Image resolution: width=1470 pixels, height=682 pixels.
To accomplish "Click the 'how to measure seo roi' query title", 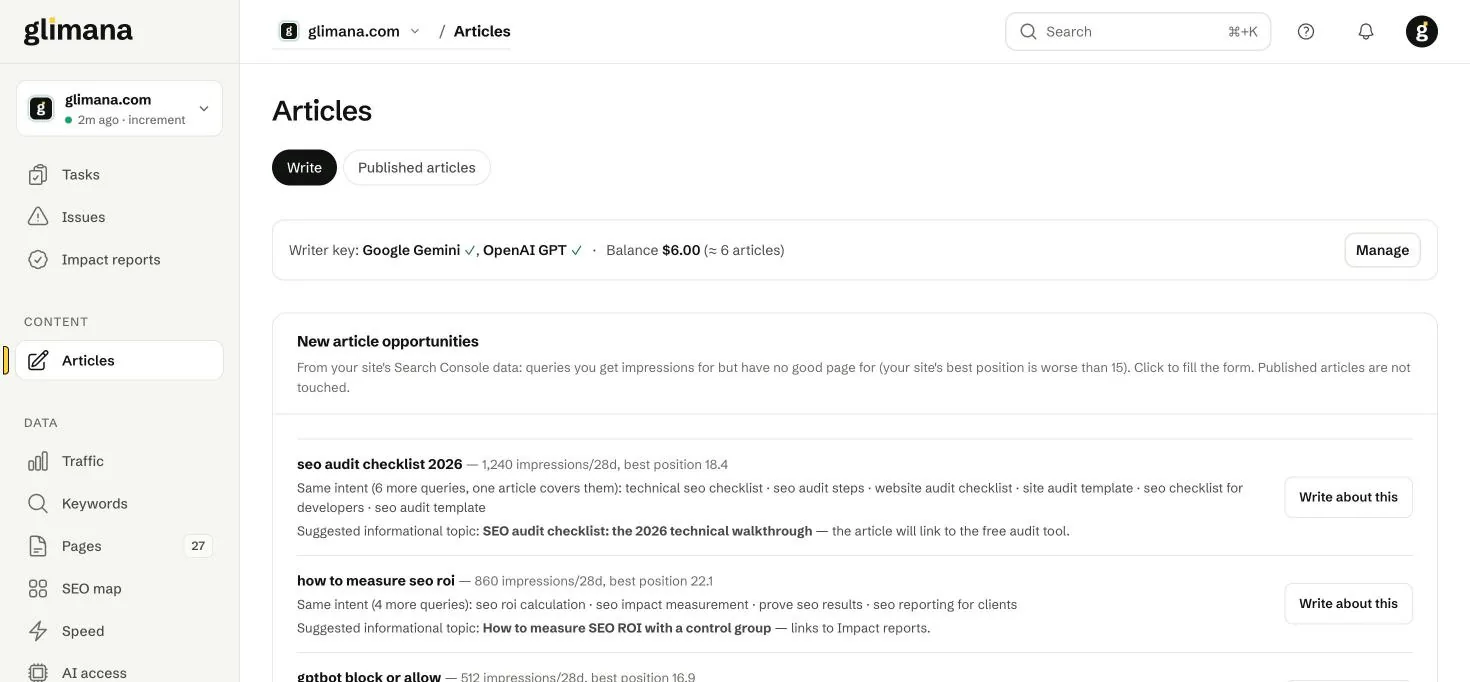I will coord(376,581).
